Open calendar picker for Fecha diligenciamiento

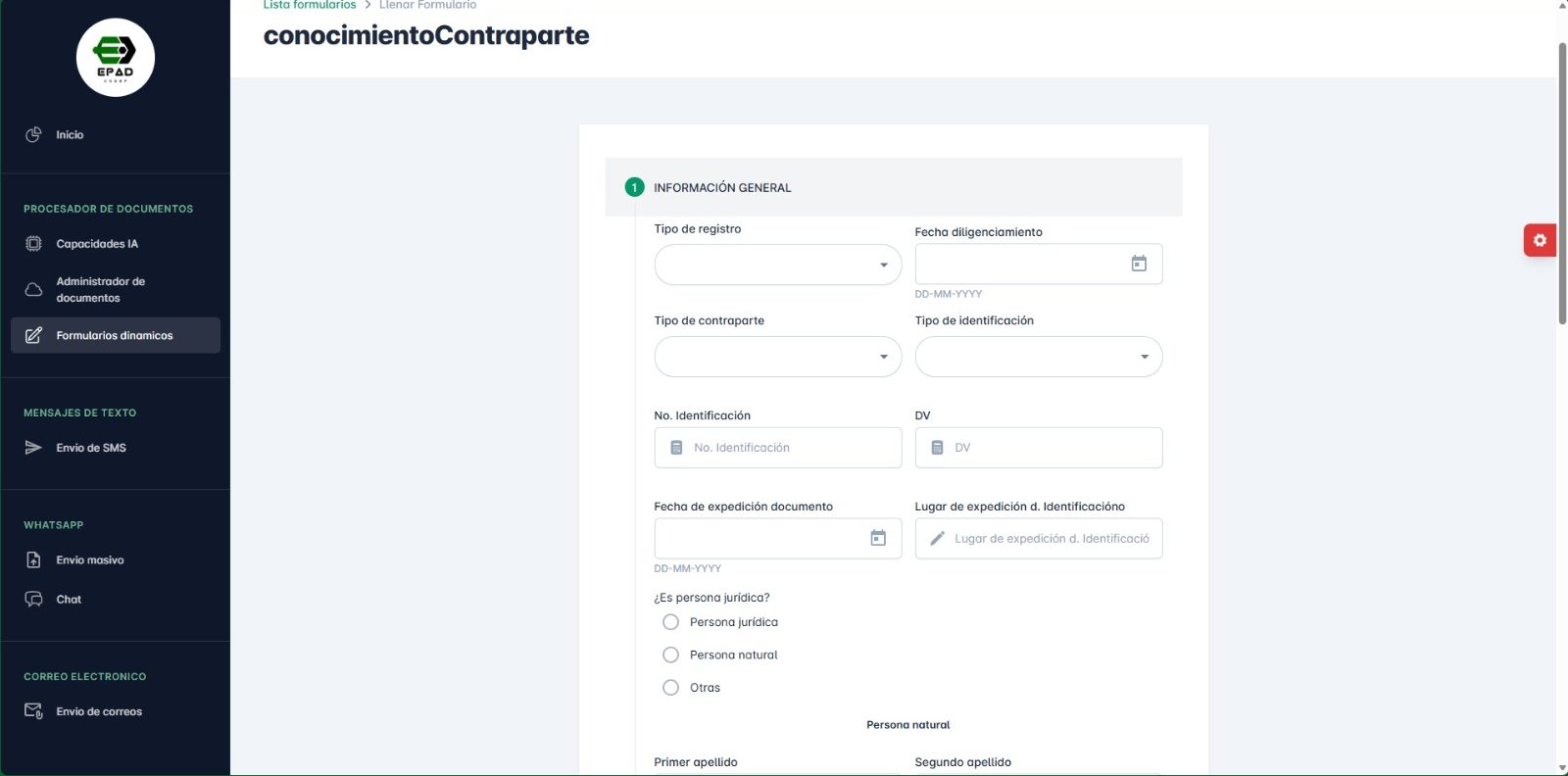tap(1139, 264)
